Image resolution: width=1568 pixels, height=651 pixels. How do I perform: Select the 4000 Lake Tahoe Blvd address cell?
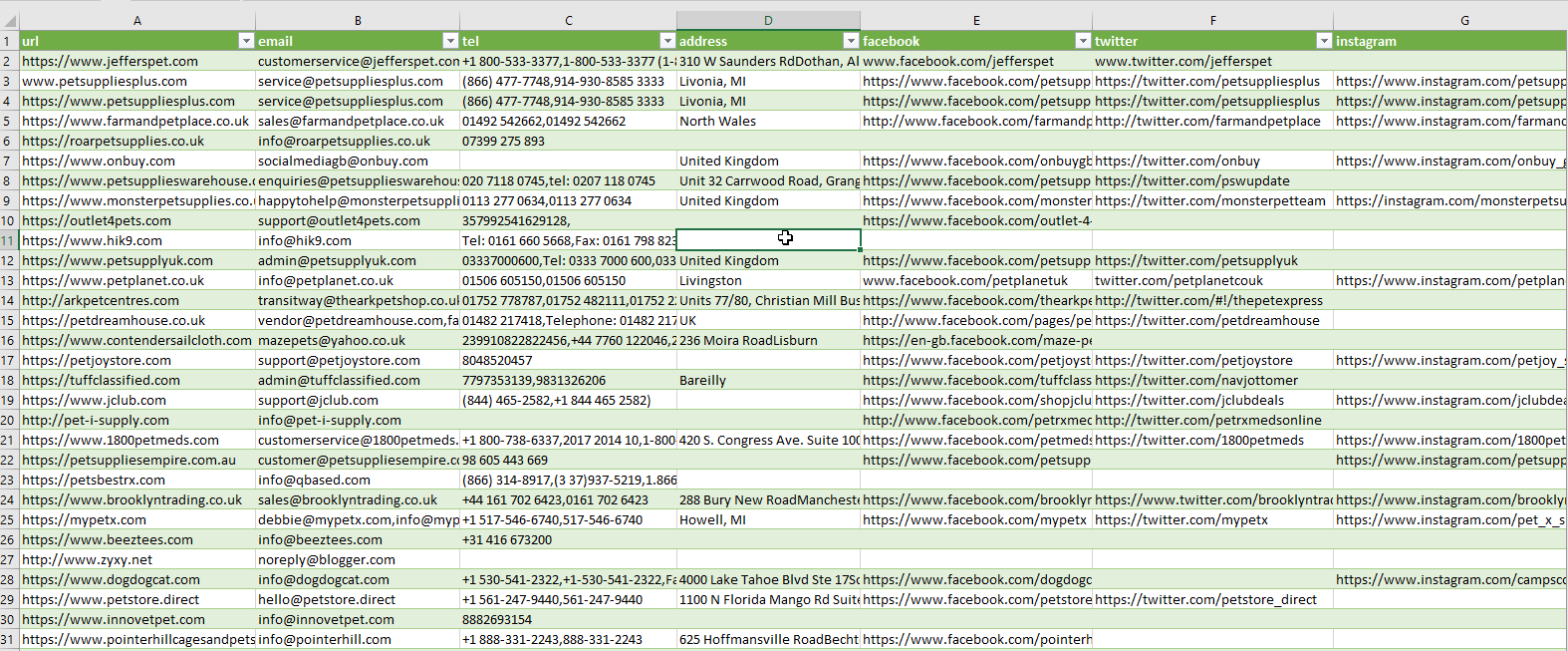point(768,579)
